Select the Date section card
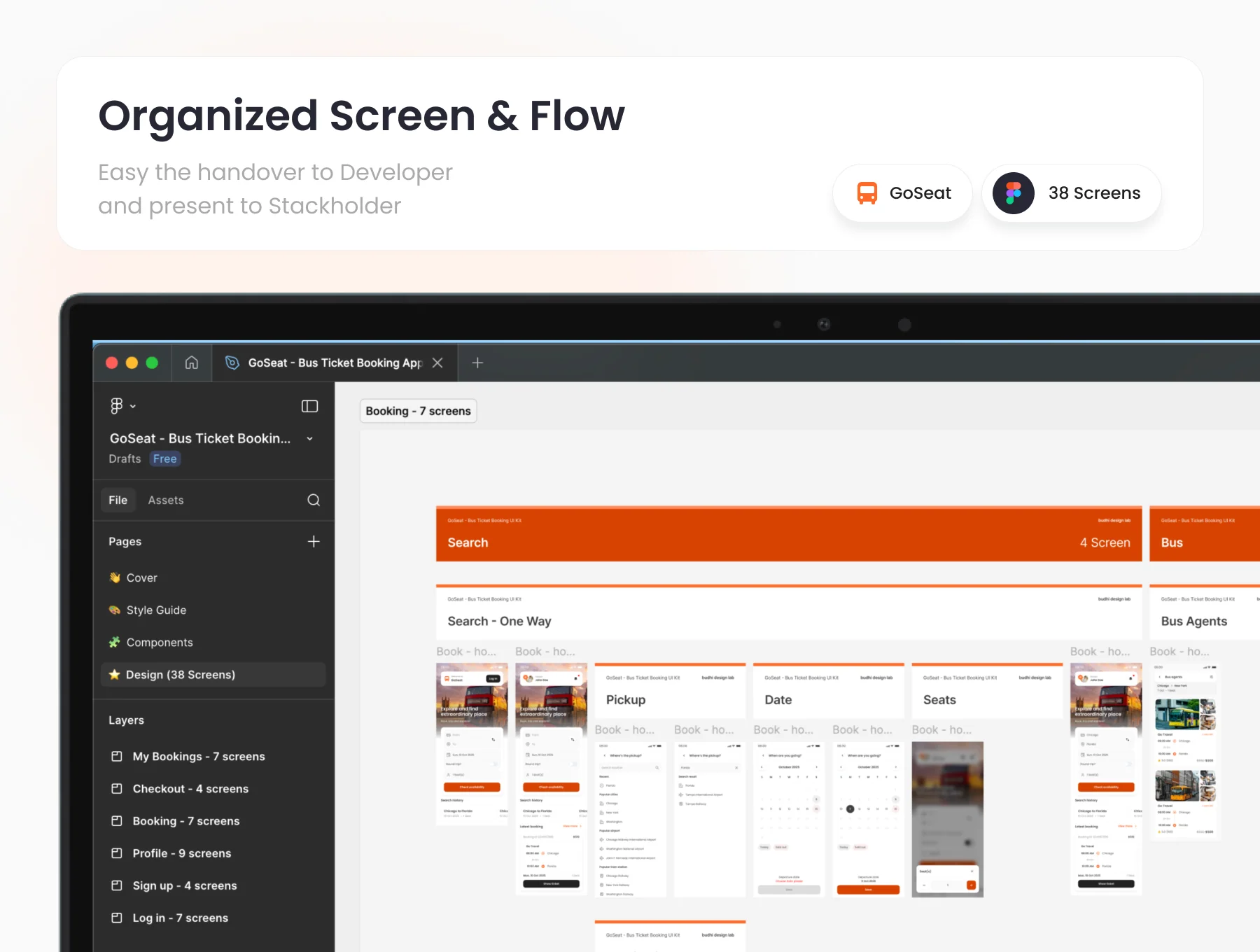Image resolution: width=1260 pixels, height=952 pixels. click(829, 690)
